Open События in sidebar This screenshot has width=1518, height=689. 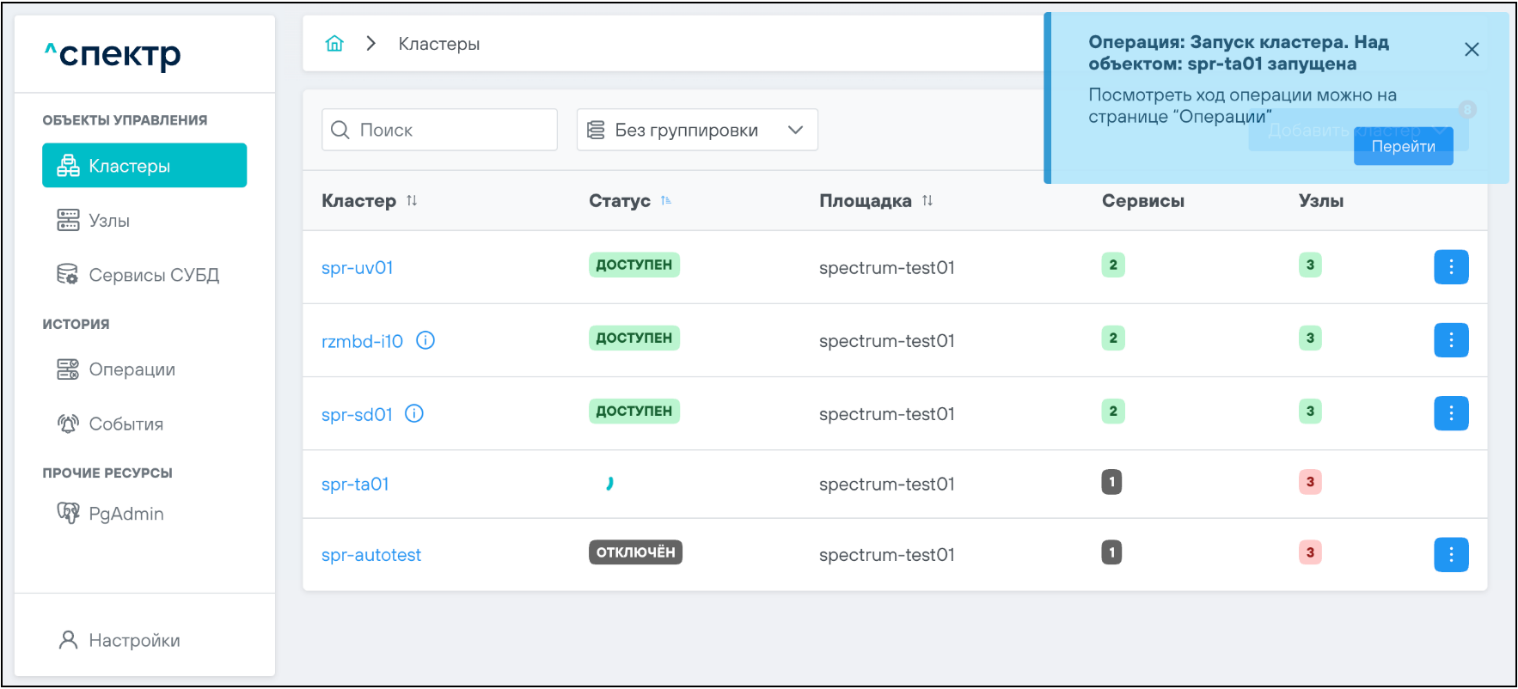(125, 424)
